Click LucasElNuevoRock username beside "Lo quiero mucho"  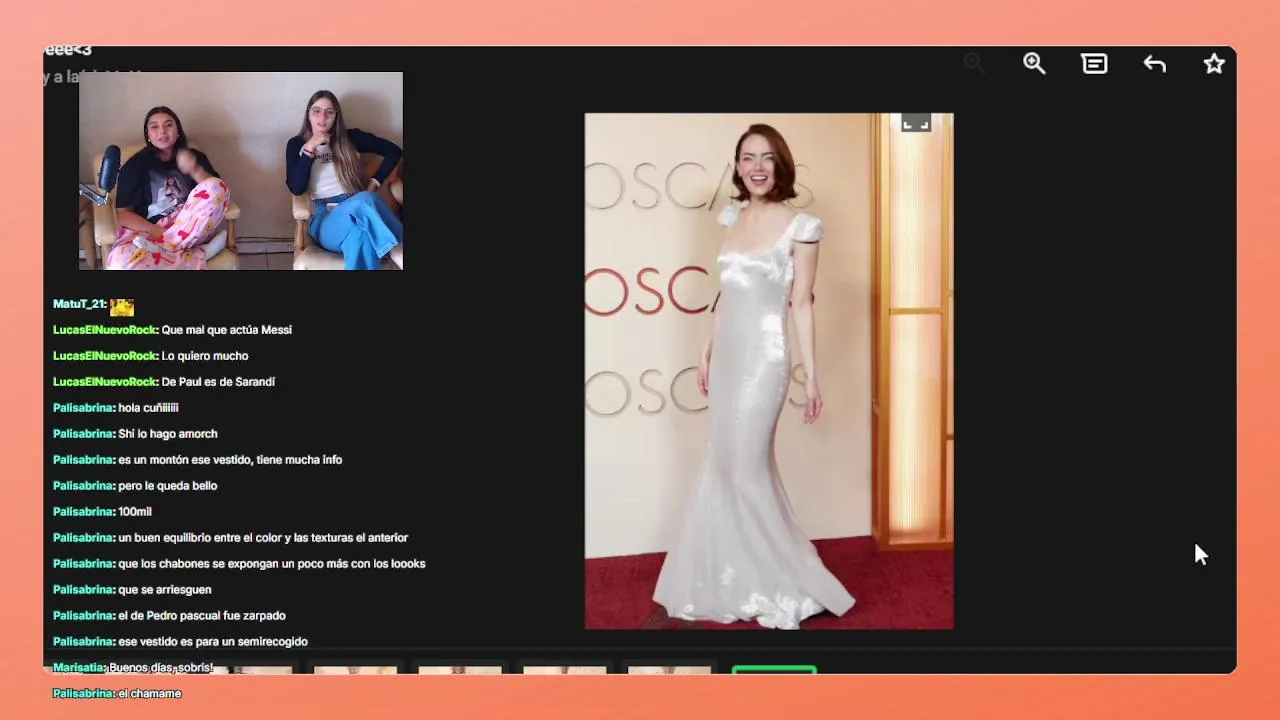pos(105,356)
